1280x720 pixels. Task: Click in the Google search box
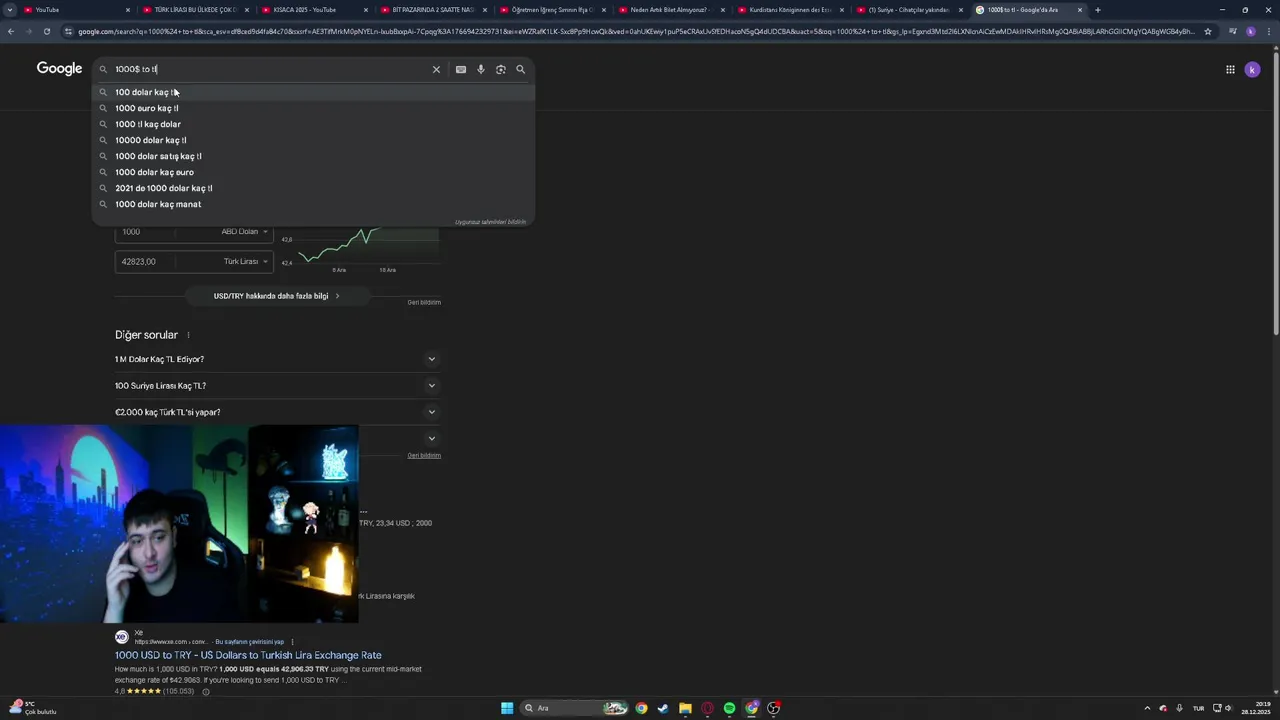pyautogui.click(x=270, y=69)
